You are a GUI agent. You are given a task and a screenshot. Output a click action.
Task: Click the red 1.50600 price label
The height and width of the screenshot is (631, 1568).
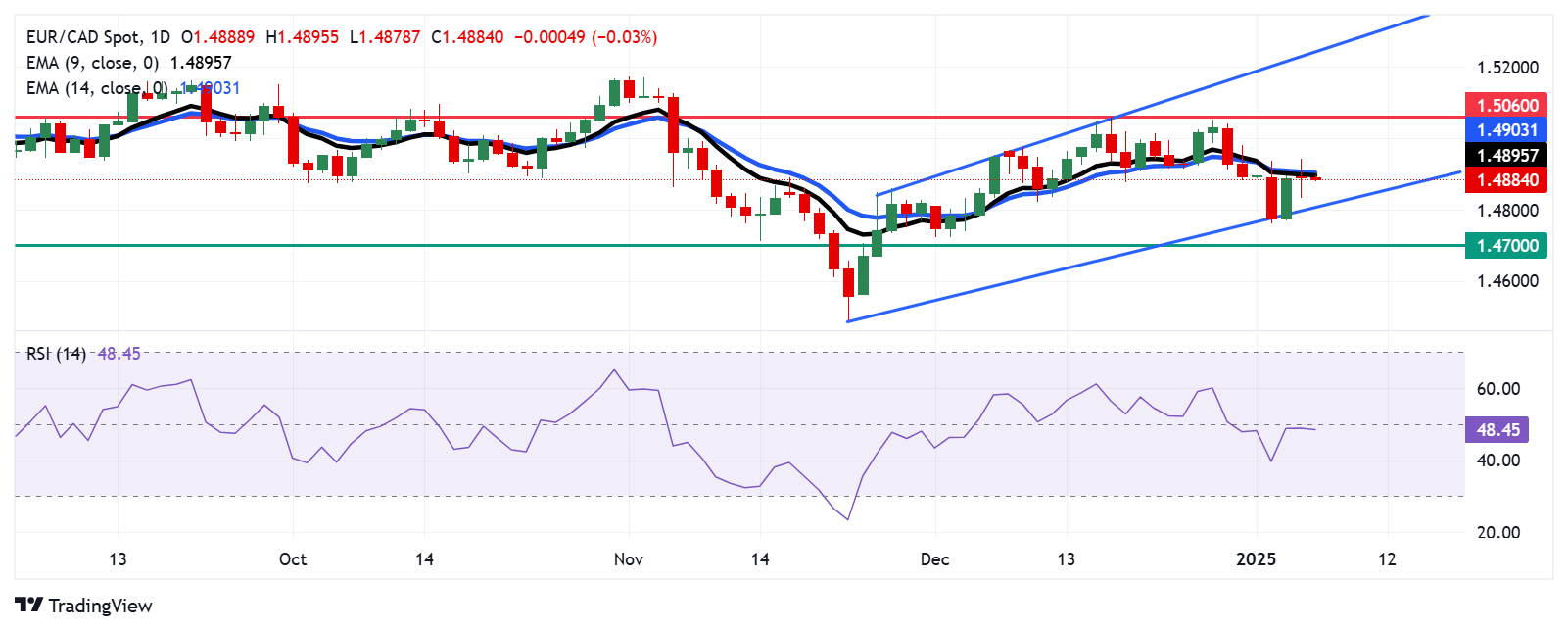pos(1506,105)
